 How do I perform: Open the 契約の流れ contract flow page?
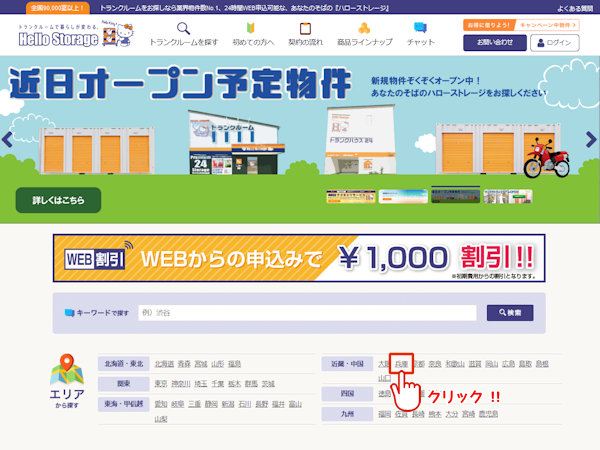(x=305, y=34)
